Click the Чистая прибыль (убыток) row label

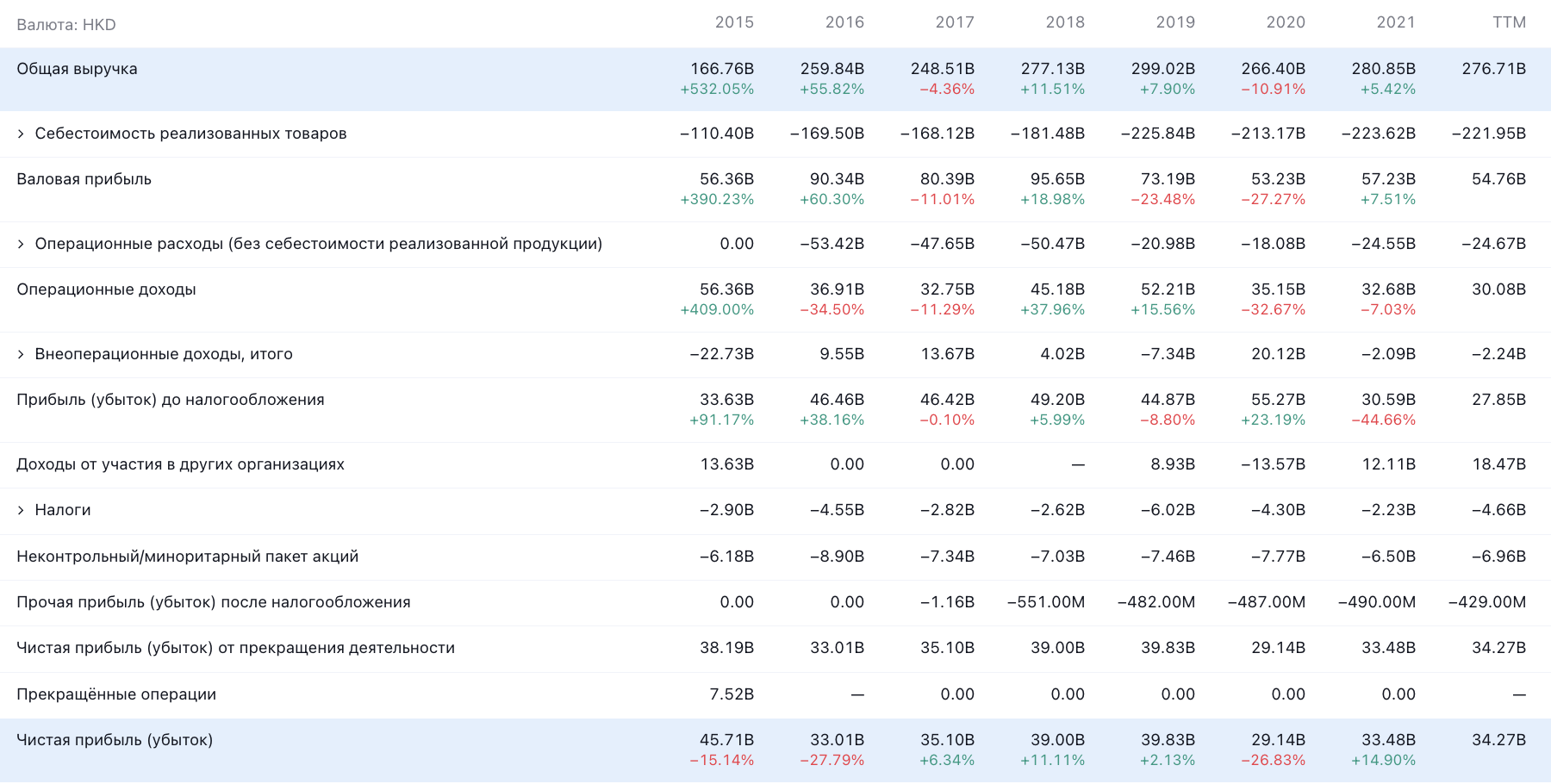(x=115, y=740)
